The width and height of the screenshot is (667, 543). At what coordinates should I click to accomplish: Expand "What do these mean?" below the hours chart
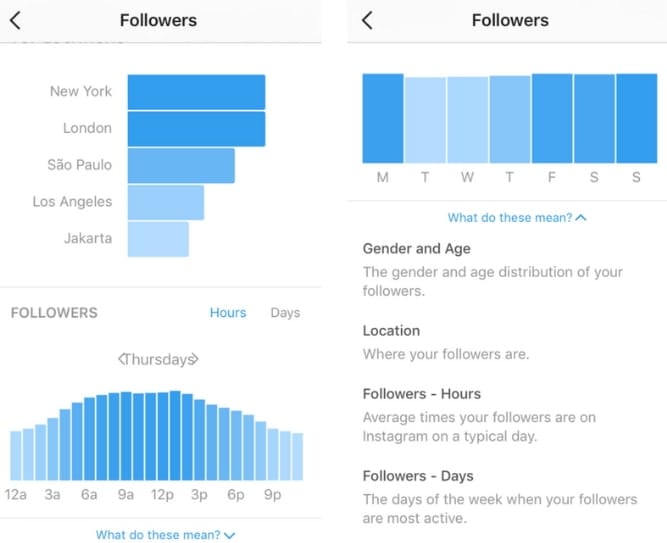pos(165,535)
